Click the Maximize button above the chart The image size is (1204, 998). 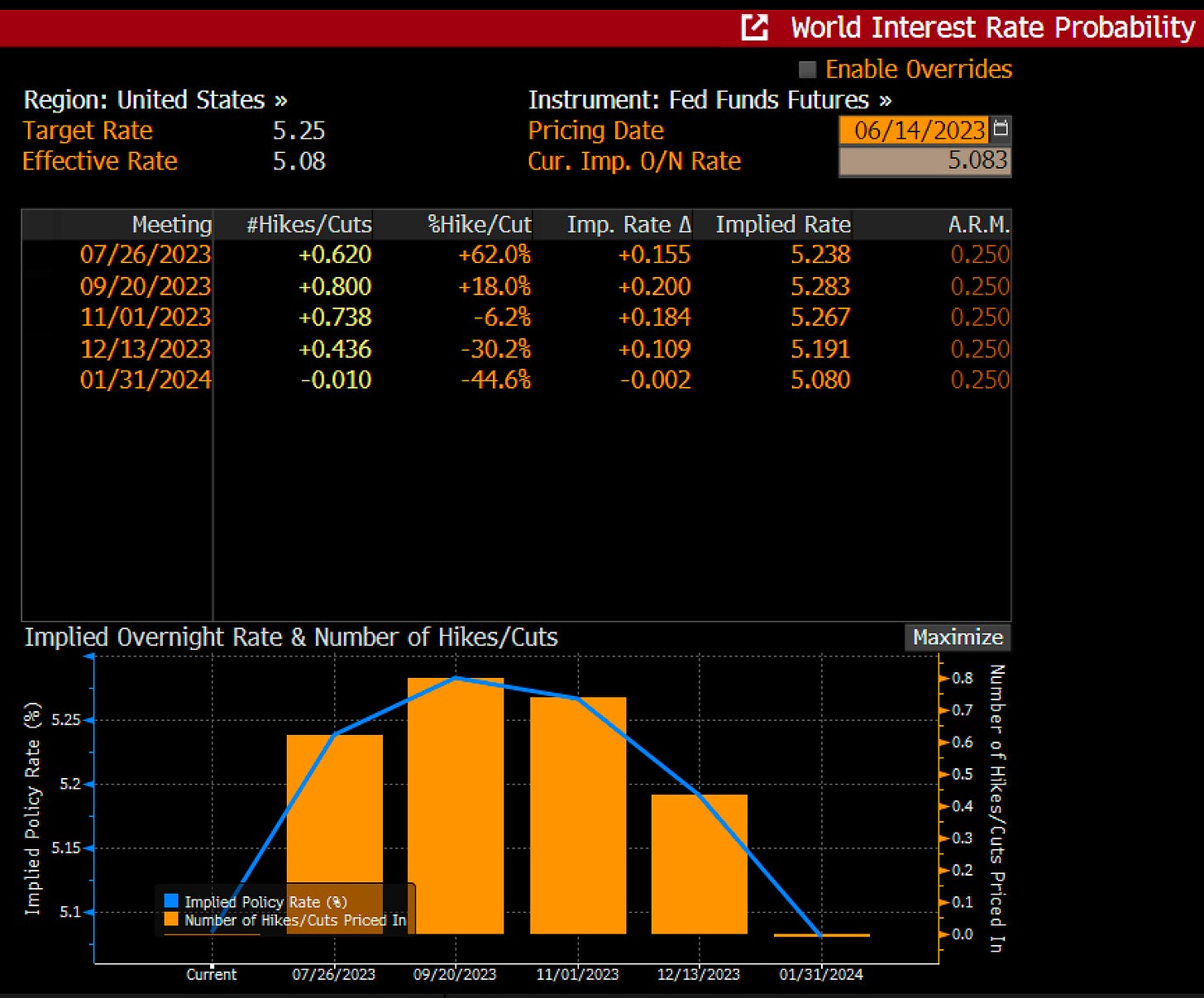[x=957, y=637]
